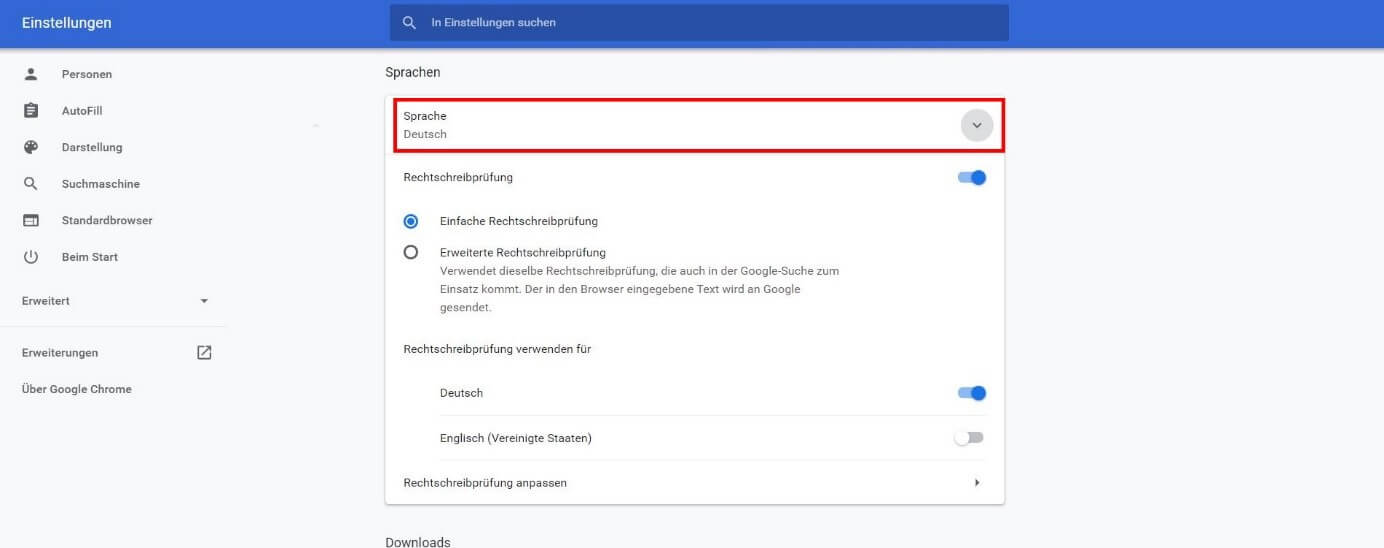Enable Englisch (Vereinigte Staaten) spell check toggle
The height and width of the screenshot is (548, 1384).
969,438
